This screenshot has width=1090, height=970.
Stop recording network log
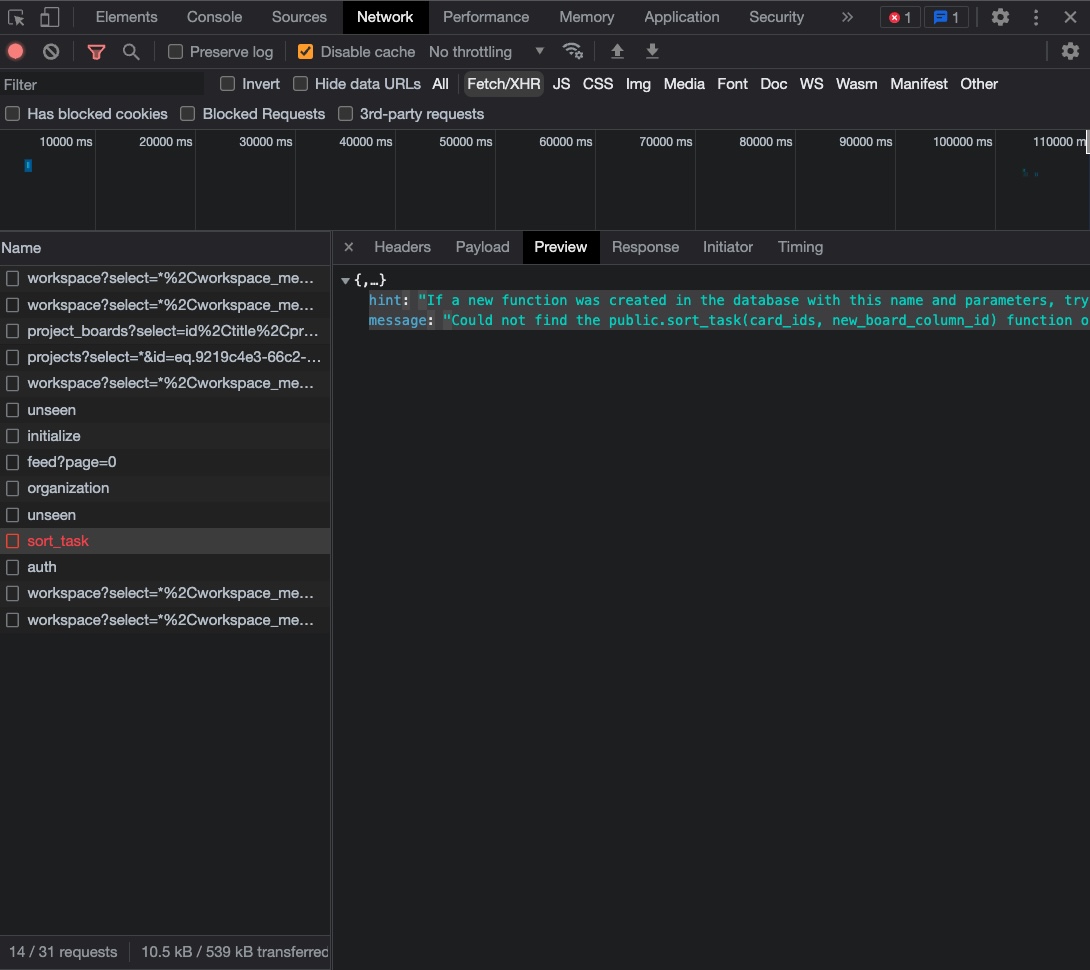[x=16, y=52]
